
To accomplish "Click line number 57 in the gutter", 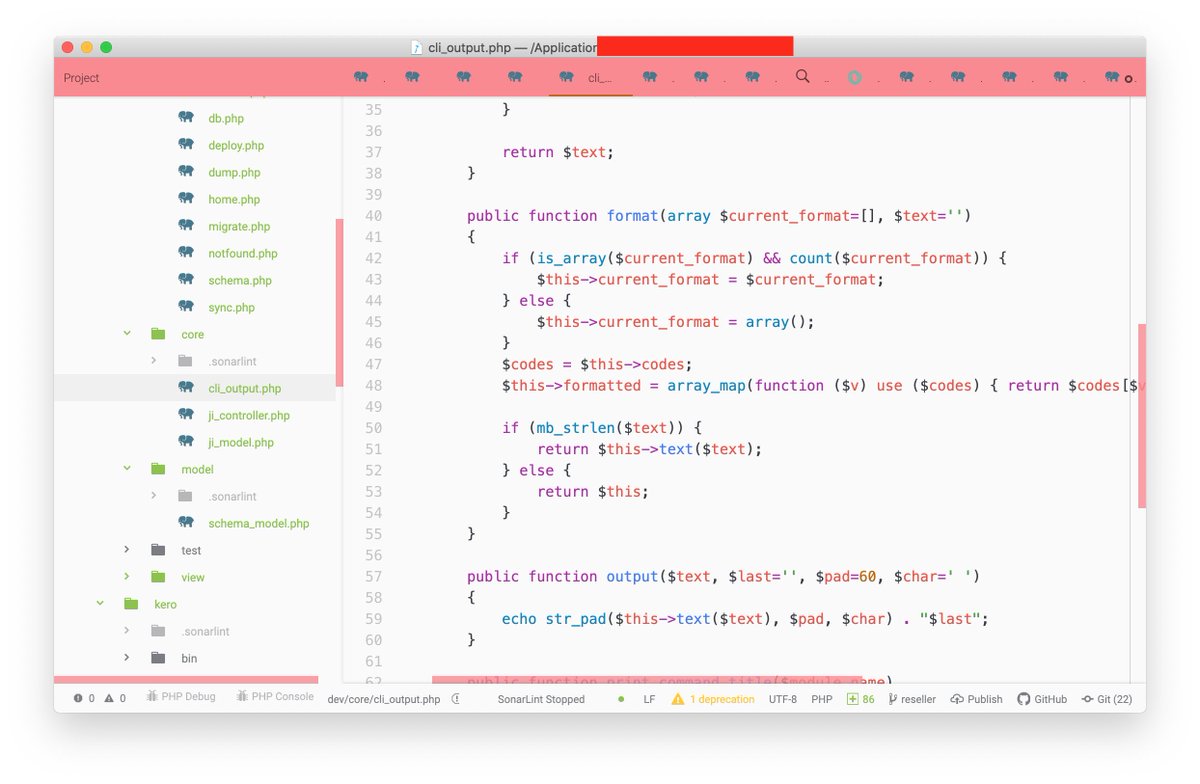I will [372, 576].
